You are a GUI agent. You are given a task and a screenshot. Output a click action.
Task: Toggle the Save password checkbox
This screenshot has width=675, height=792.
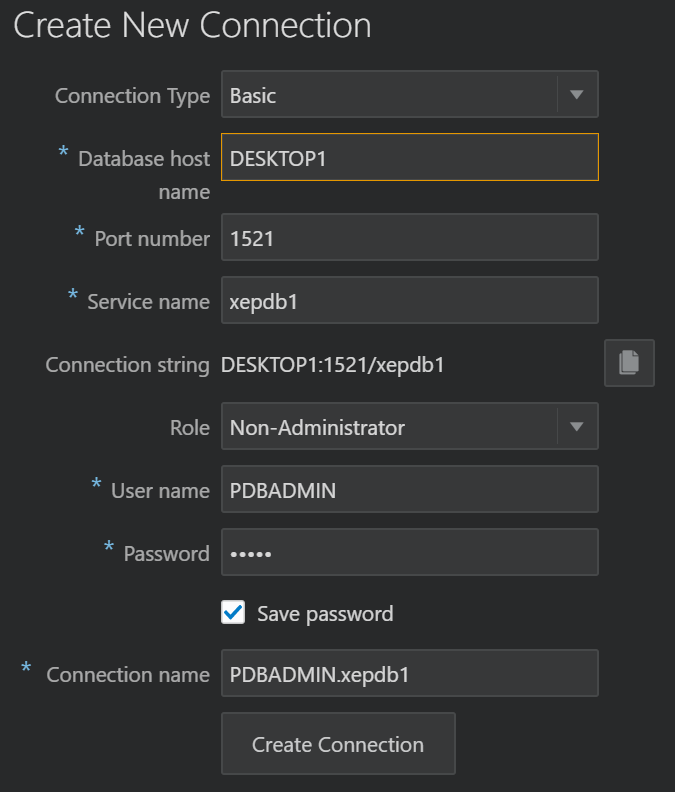(x=233, y=613)
